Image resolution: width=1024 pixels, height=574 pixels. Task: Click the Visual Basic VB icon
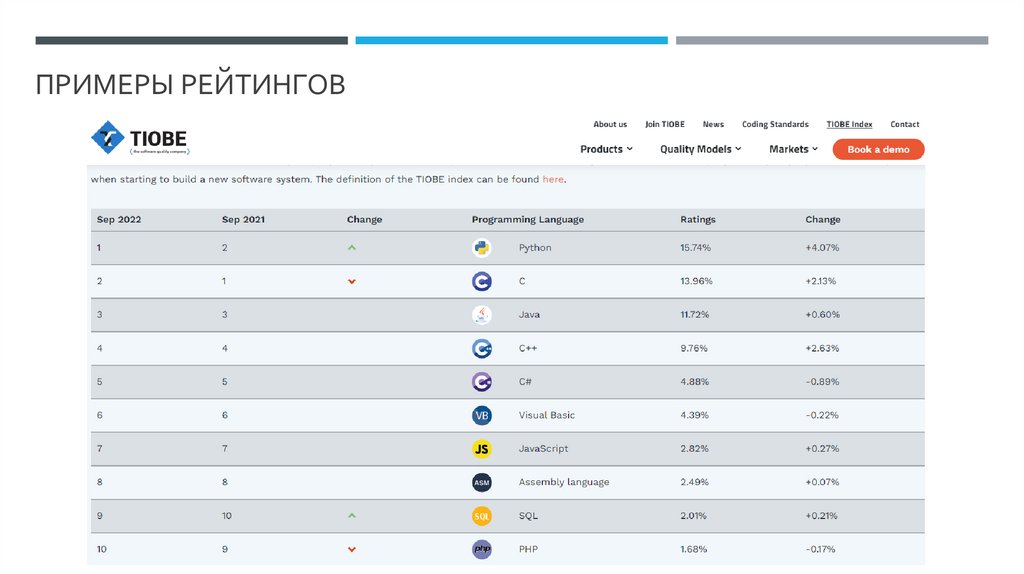(482, 415)
